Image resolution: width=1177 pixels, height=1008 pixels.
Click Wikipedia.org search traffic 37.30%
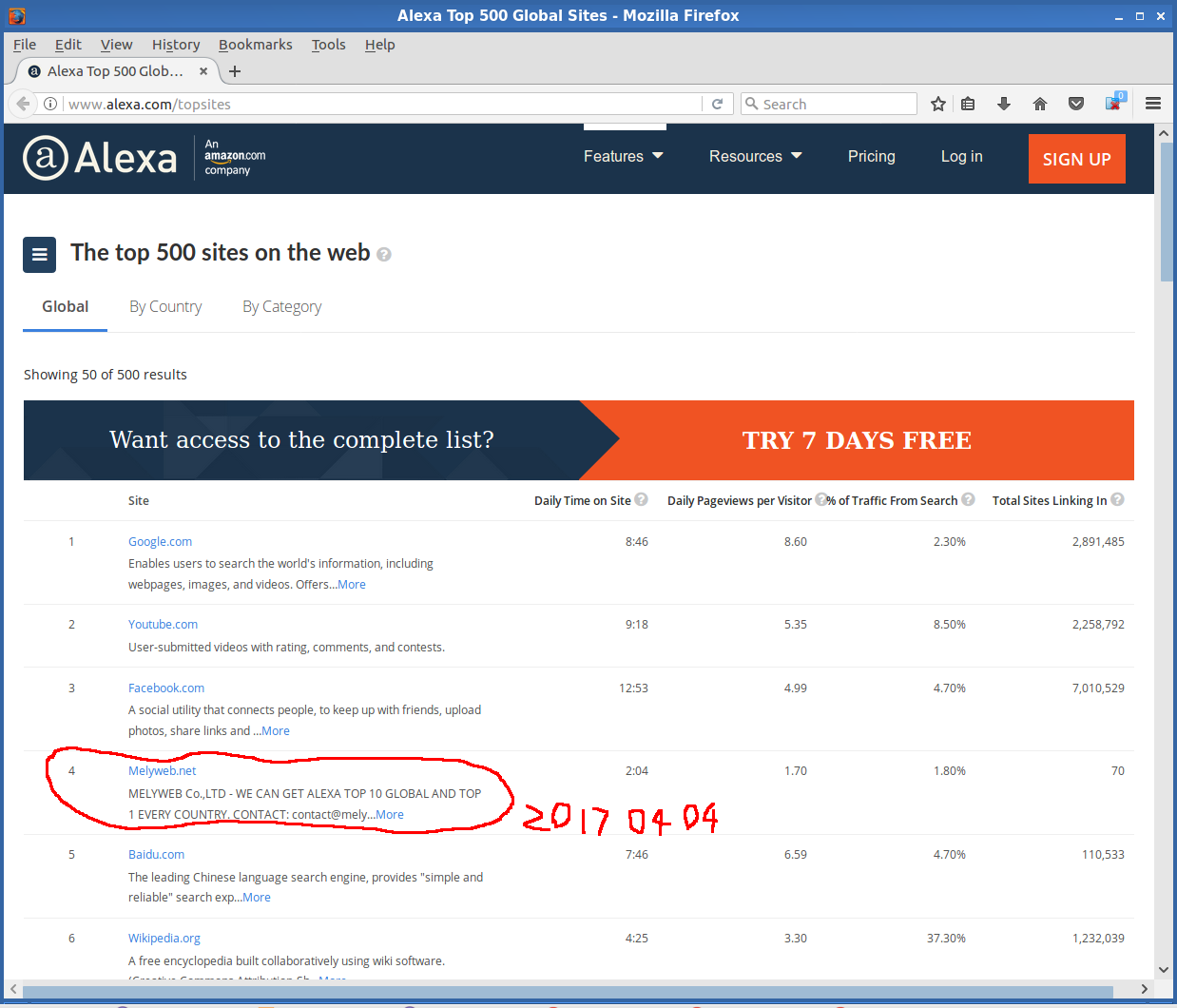[946, 938]
